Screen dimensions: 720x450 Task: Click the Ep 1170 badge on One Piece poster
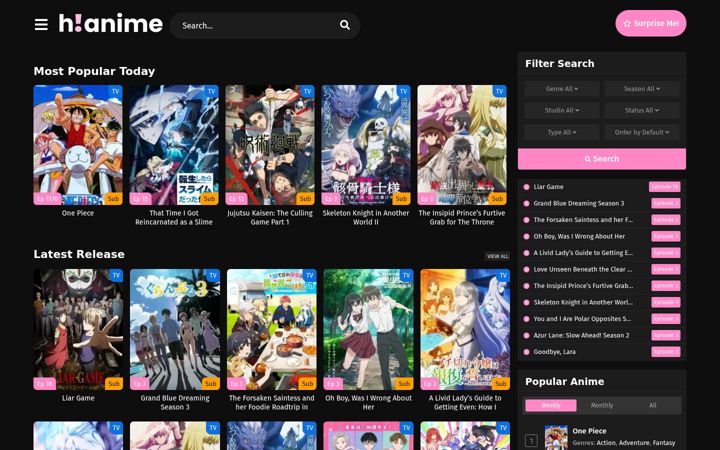pyautogui.click(x=47, y=199)
